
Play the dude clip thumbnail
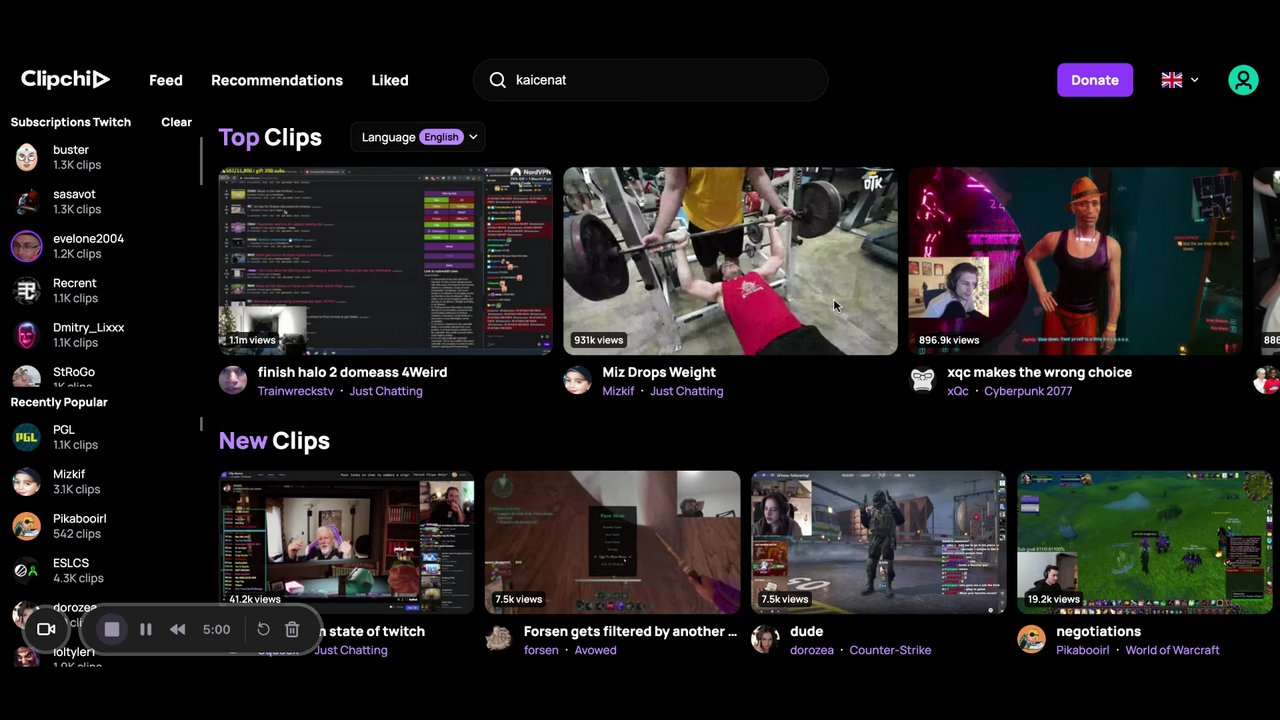coord(879,542)
